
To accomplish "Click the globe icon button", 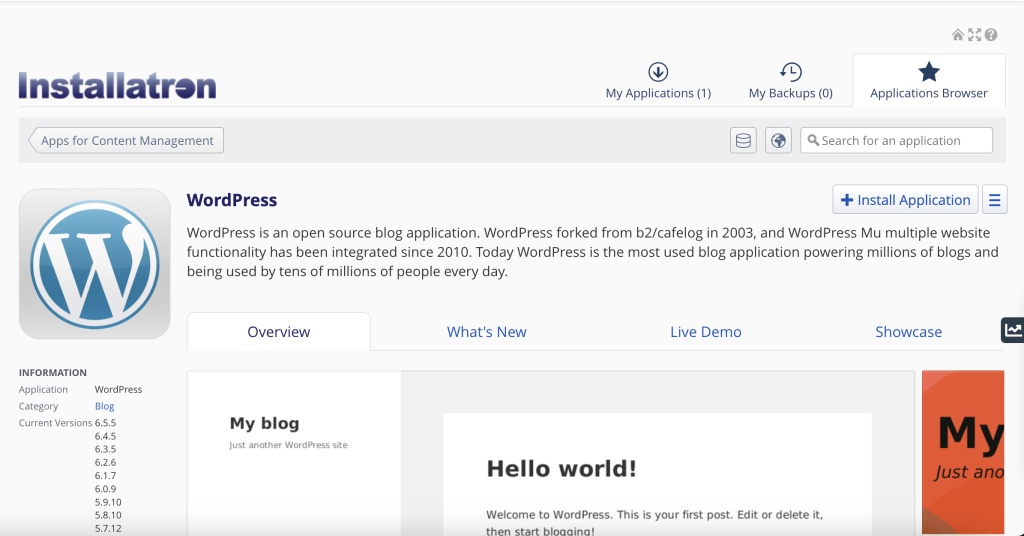I will point(778,140).
